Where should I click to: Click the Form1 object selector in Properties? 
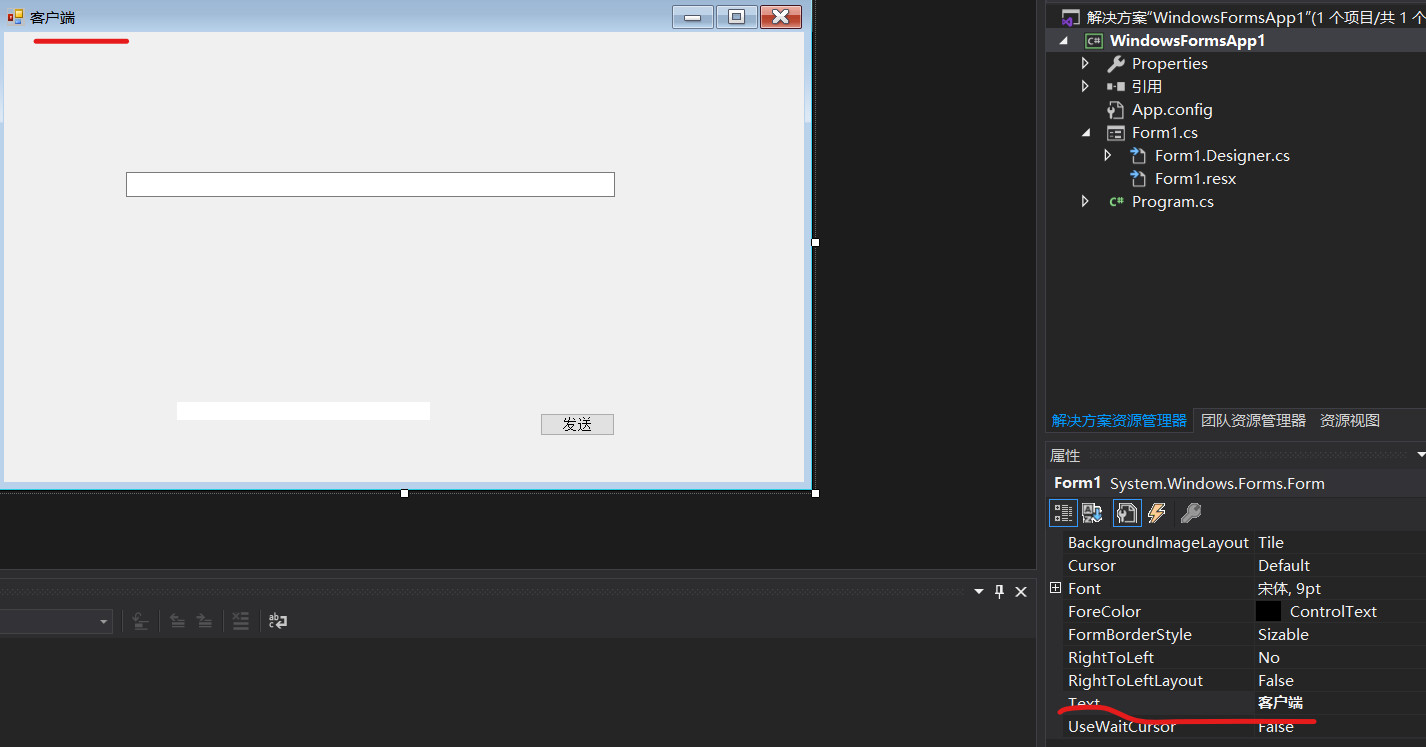pyautogui.click(x=1236, y=483)
